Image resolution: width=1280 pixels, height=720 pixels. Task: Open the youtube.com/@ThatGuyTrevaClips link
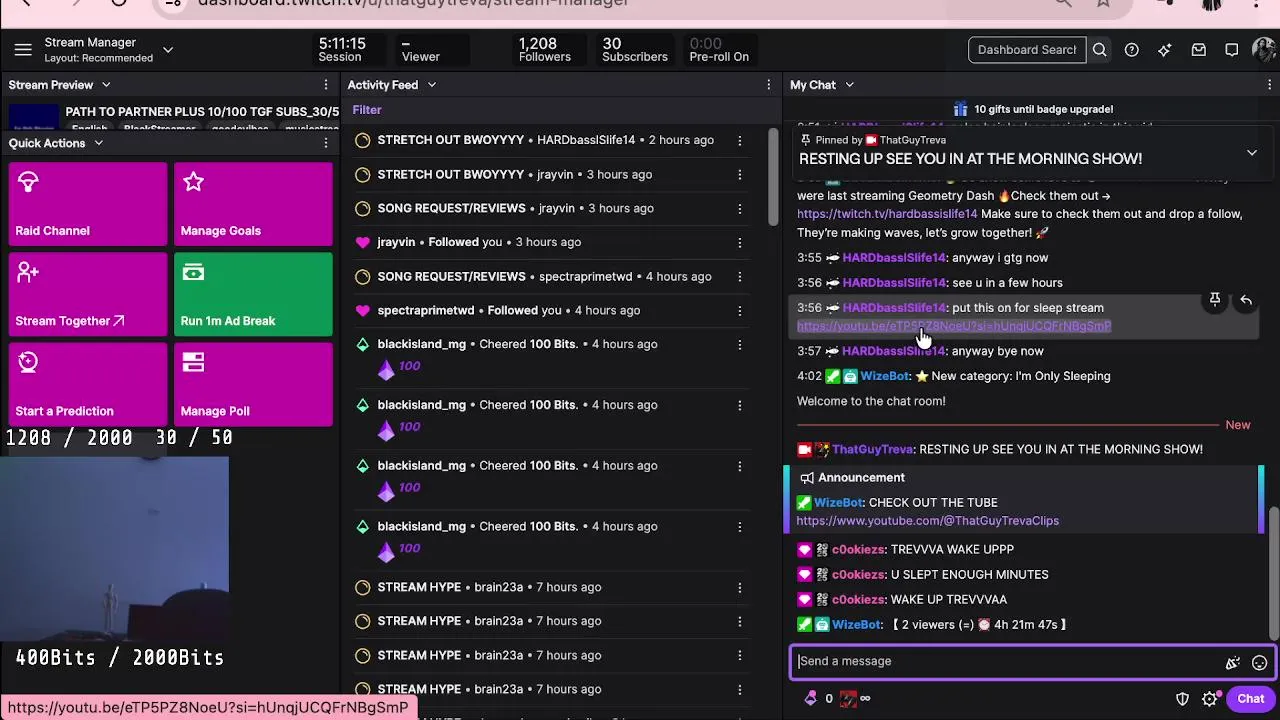(928, 521)
